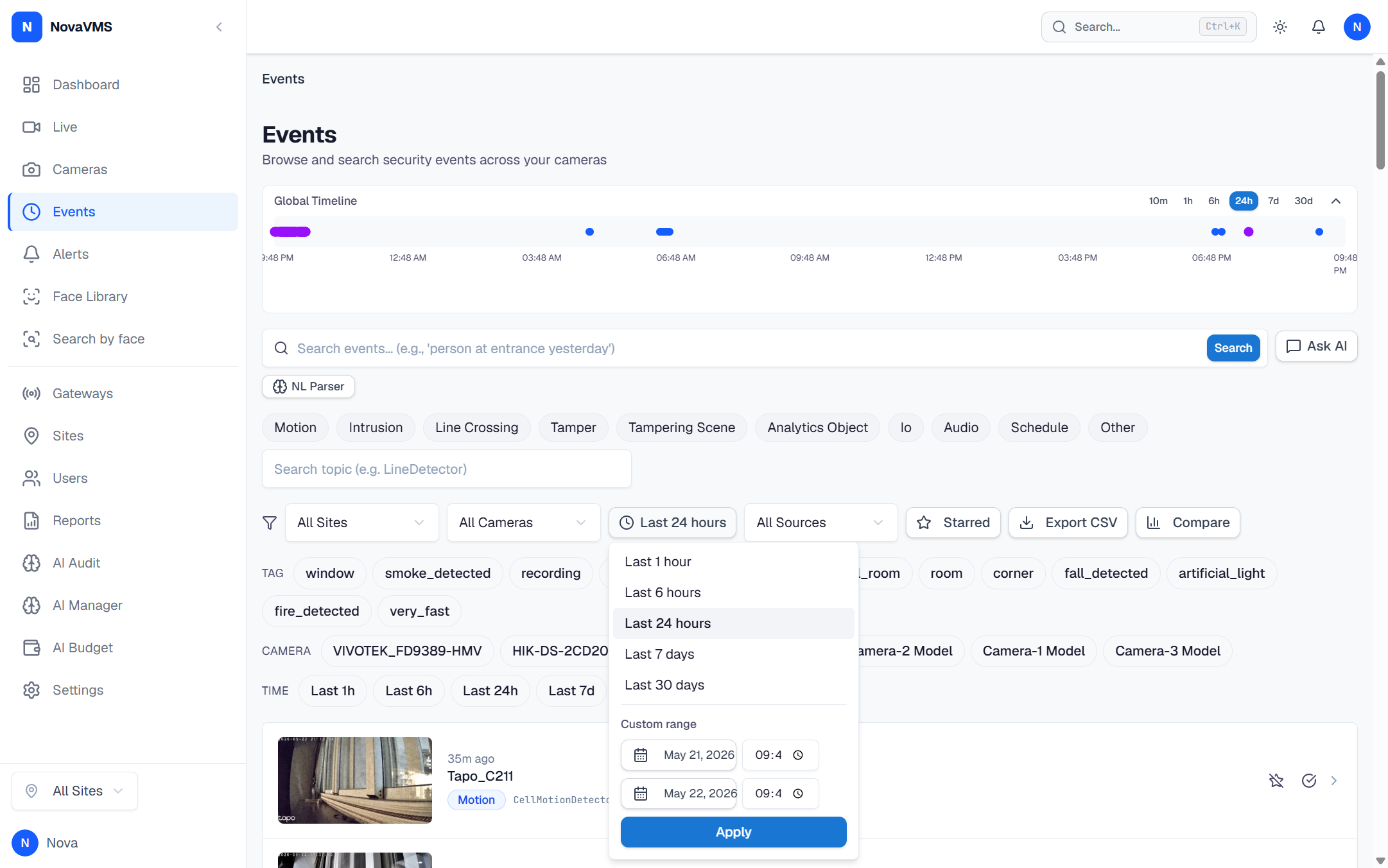Open the May 21, 2026 start date picker

679,755
